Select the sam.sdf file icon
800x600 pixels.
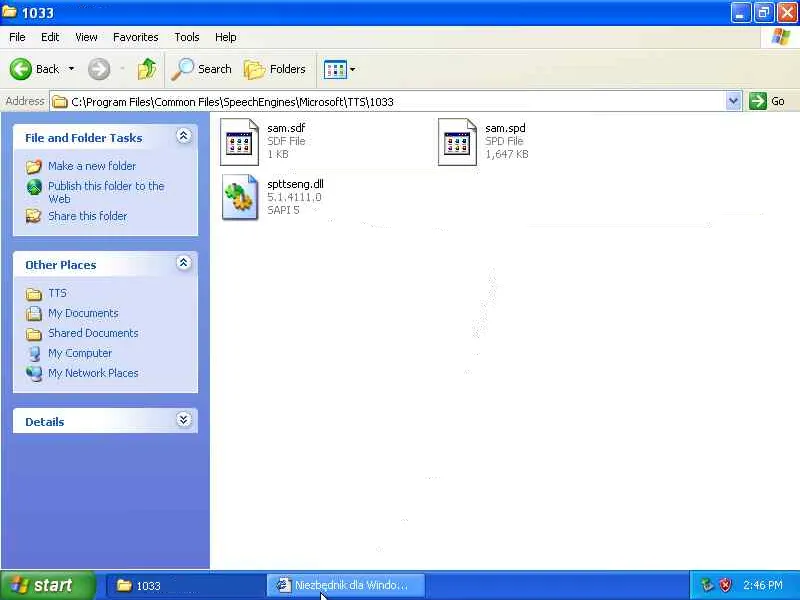tap(239, 142)
